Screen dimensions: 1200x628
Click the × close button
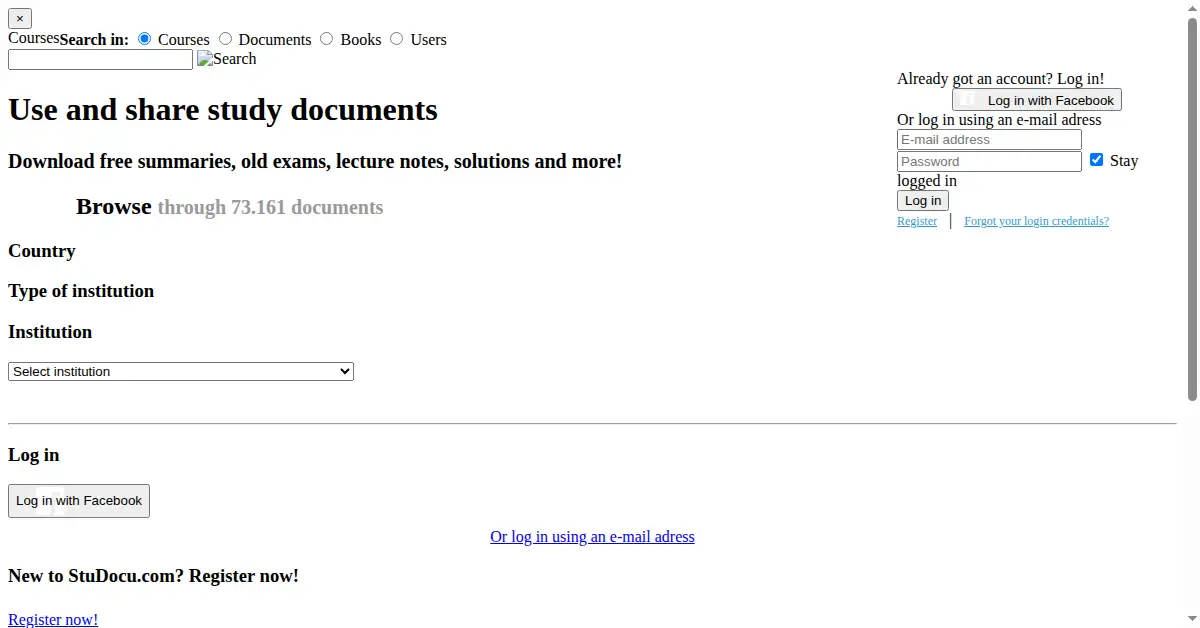pyautogui.click(x=20, y=18)
